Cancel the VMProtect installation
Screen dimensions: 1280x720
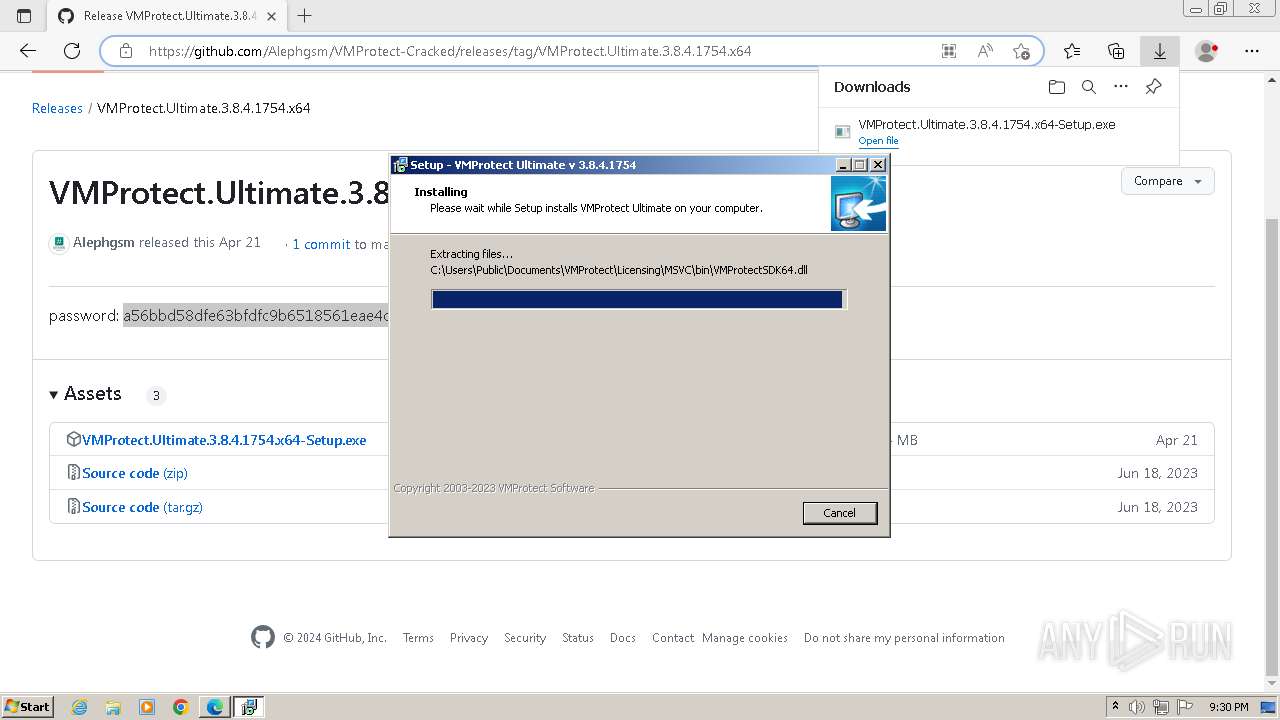(839, 513)
